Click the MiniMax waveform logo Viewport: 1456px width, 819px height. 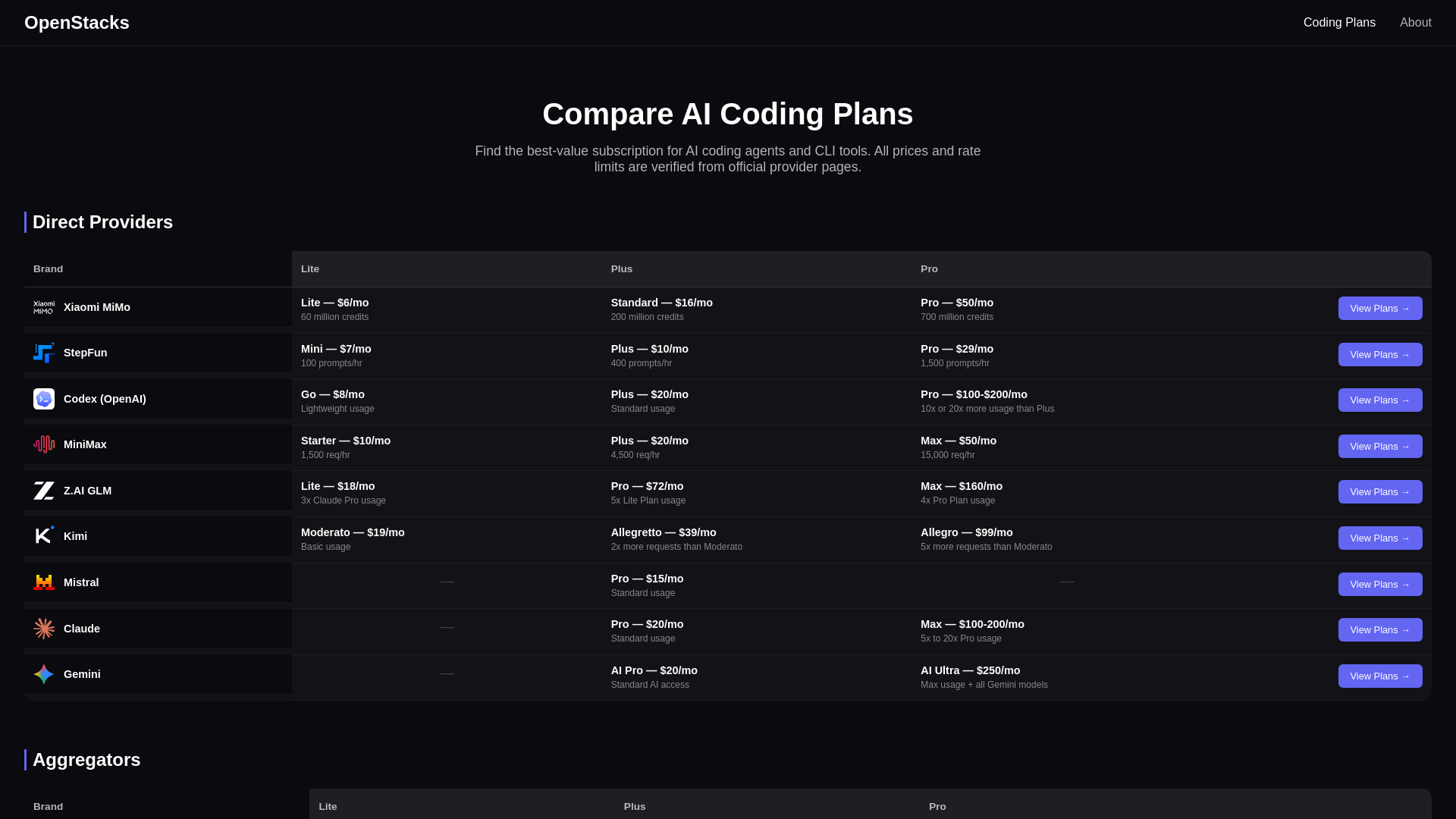pos(44,444)
